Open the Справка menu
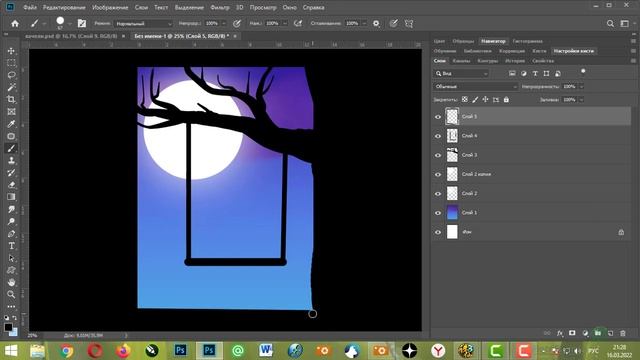This screenshot has height=360, width=640. [313, 7]
